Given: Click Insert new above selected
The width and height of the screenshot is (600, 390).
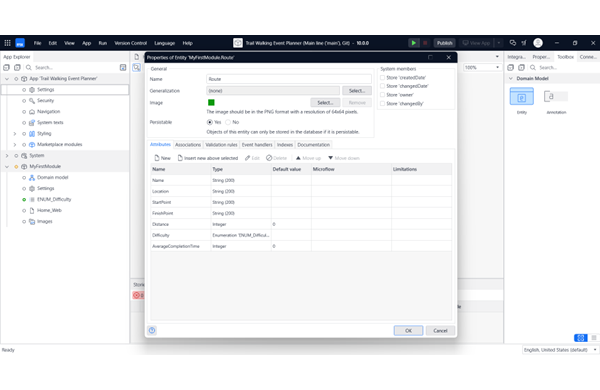Looking at the screenshot, I should pyautogui.click(x=208, y=158).
